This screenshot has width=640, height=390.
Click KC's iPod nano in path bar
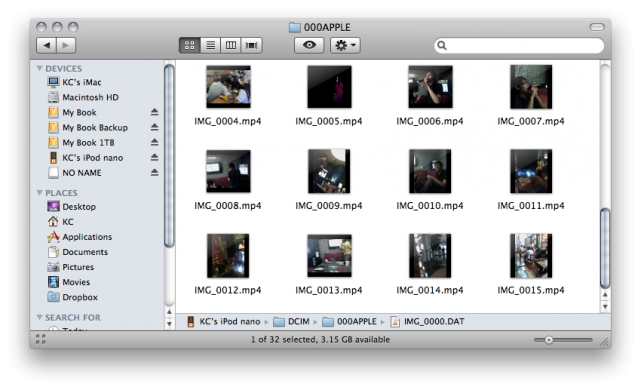(224, 321)
